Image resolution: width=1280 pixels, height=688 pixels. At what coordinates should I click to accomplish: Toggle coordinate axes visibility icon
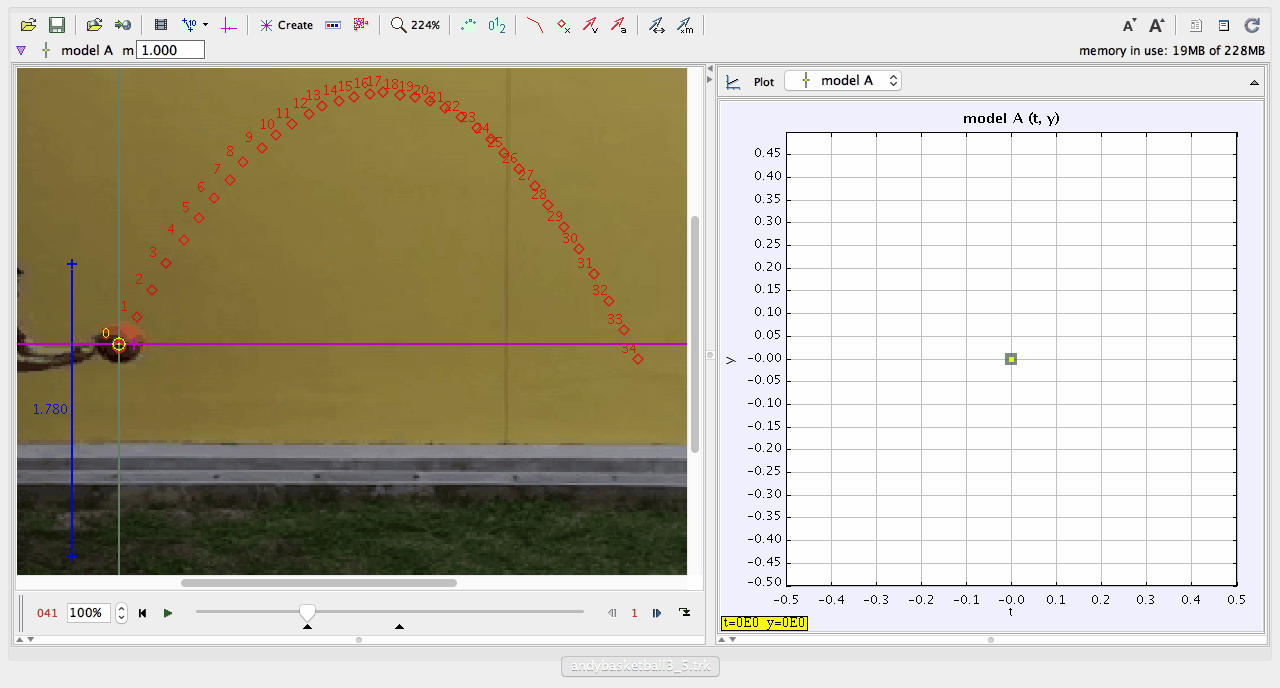coord(229,25)
